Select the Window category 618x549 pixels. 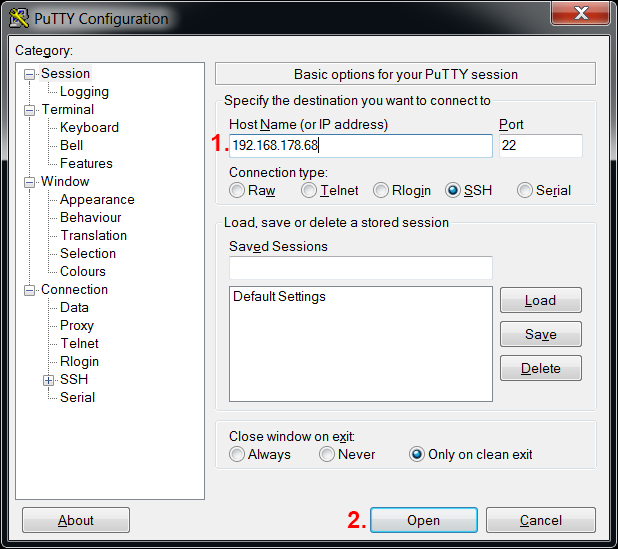pyautogui.click(x=65, y=181)
